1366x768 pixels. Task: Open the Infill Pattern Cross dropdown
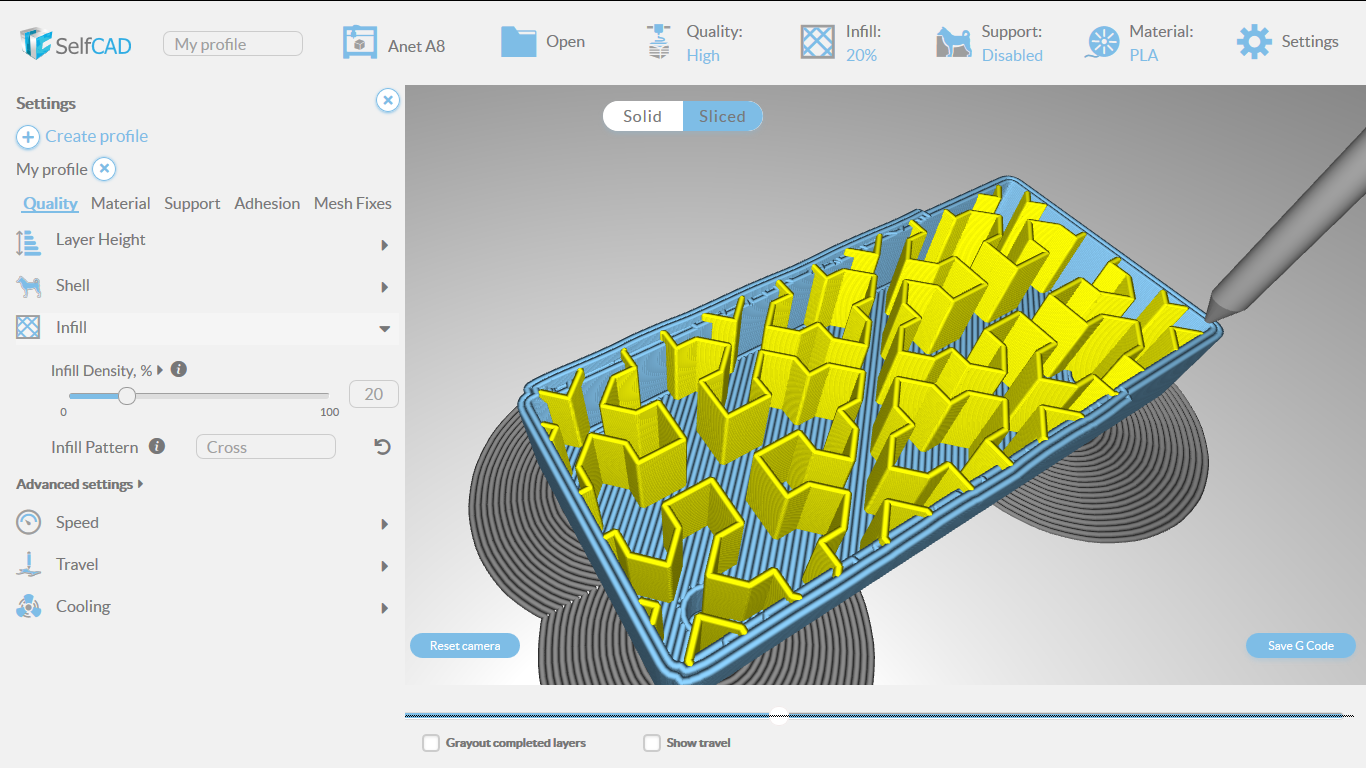coord(266,447)
